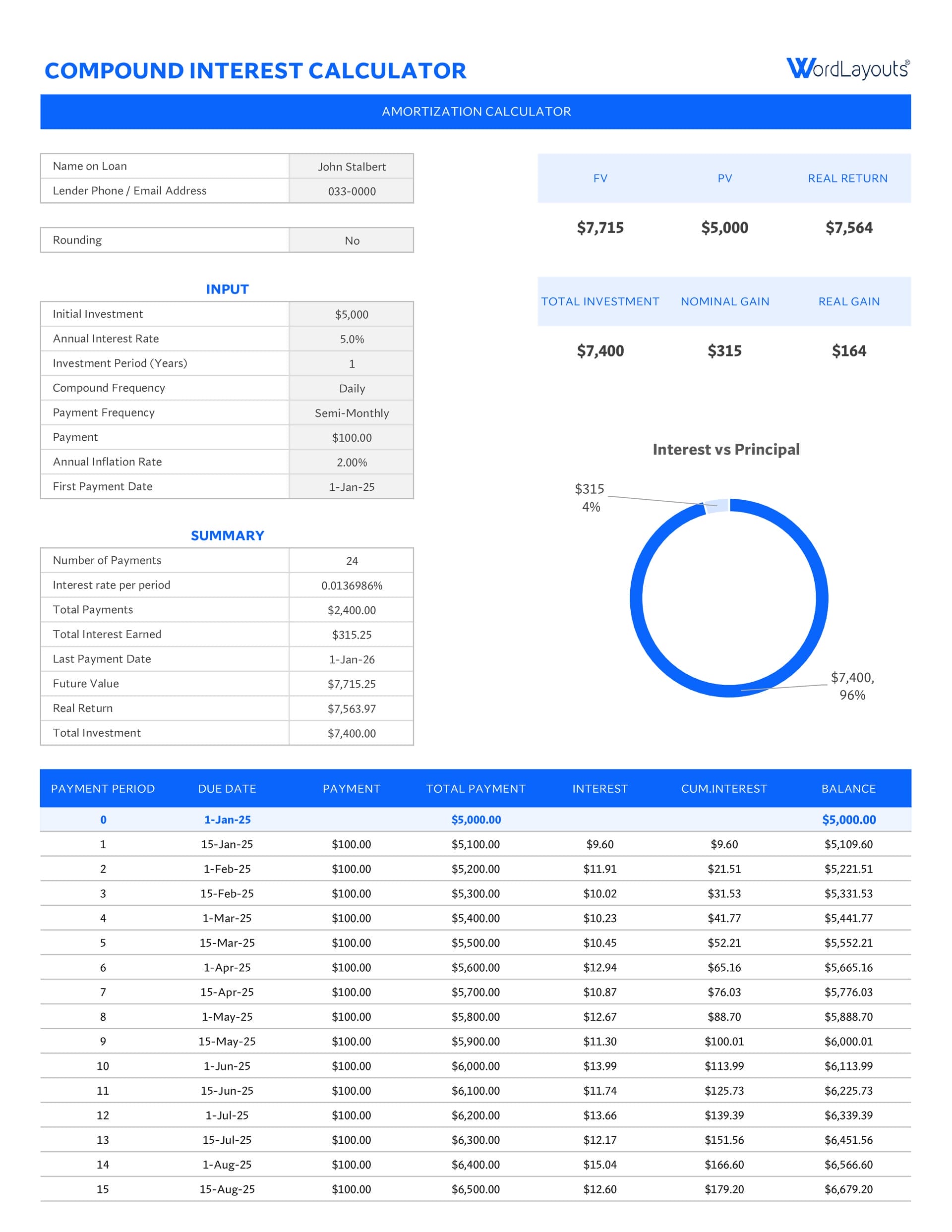Select the Annual Inflation Rate 2.00% cell

(x=351, y=462)
